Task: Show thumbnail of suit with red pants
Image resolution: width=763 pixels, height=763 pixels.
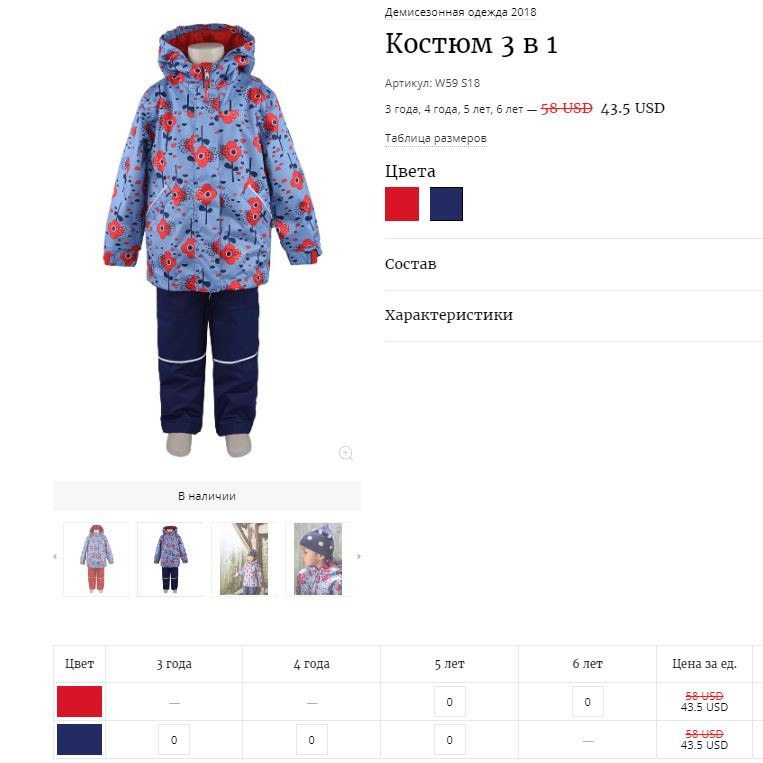Action: click(96, 559)
